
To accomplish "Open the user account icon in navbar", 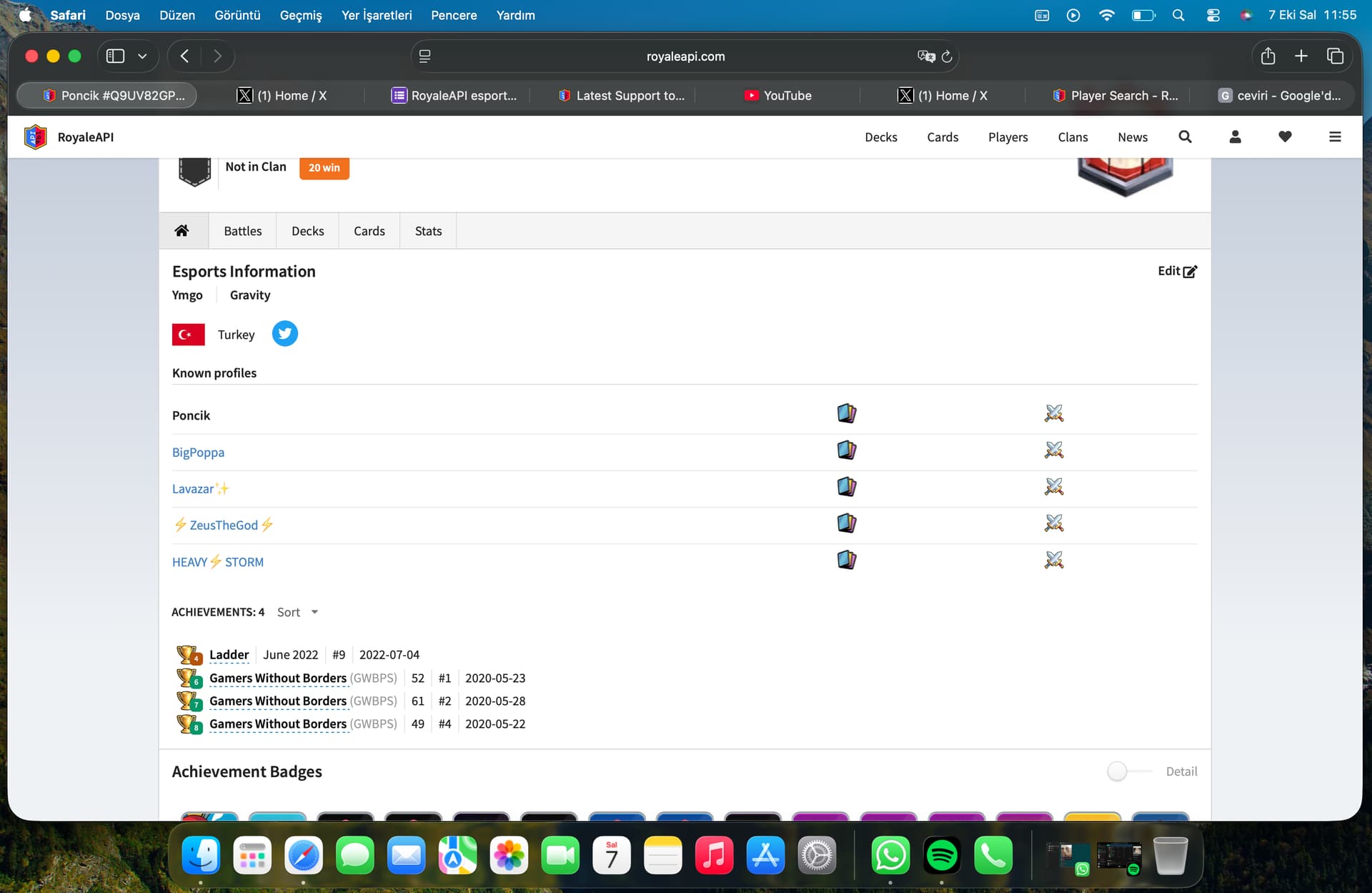I will pyautogui.click(x=1235, y=137).
